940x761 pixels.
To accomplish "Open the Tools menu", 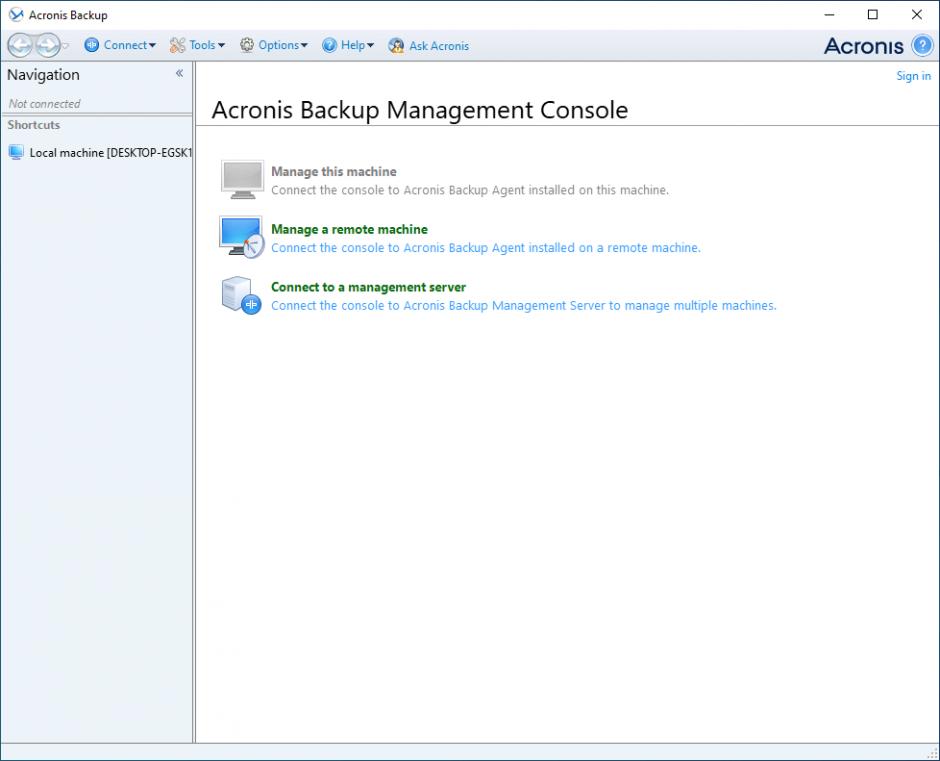I will pos(198,45).
